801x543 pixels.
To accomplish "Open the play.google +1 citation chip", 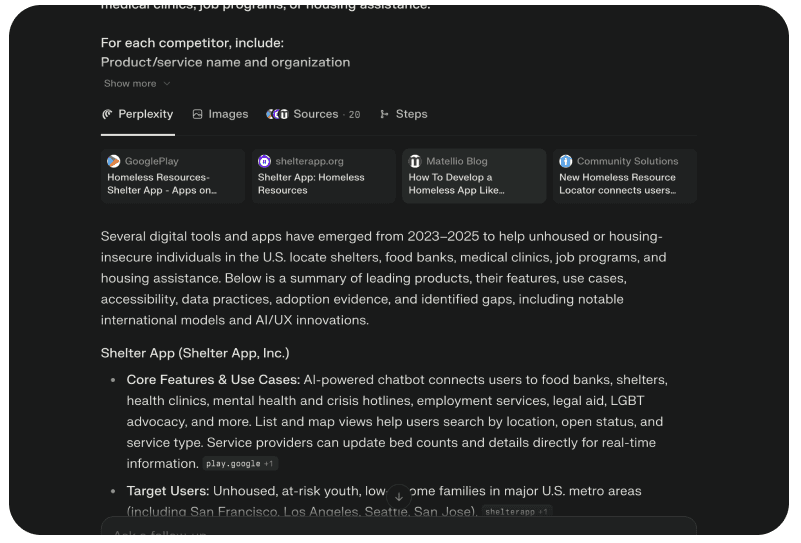I will click(x=240, y=464).
